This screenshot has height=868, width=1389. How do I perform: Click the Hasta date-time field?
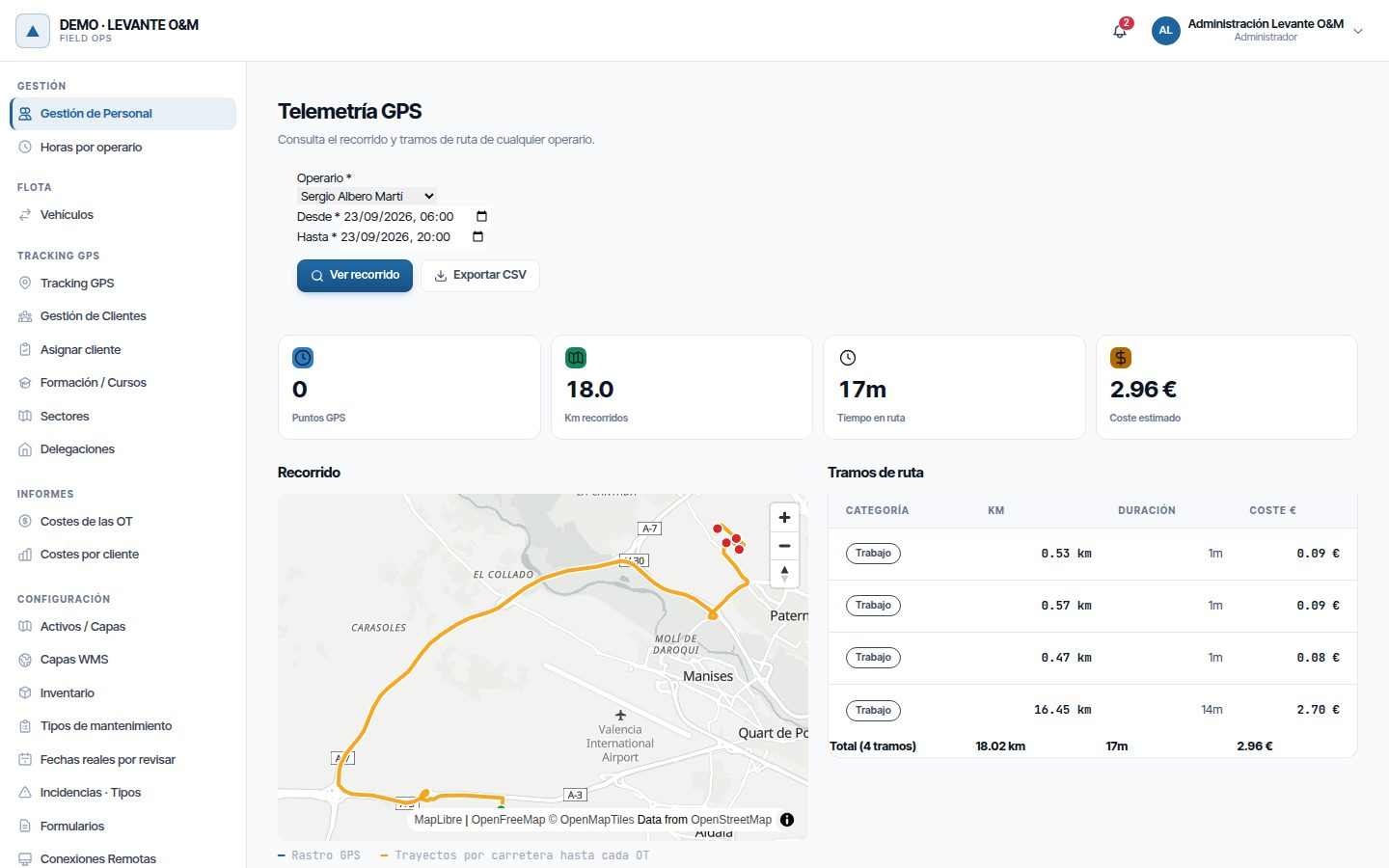412,237
